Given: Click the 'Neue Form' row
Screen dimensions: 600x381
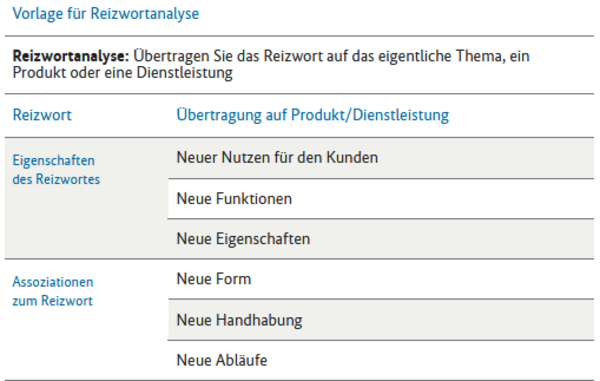Looking at the screenshot, I should (381, 279).
